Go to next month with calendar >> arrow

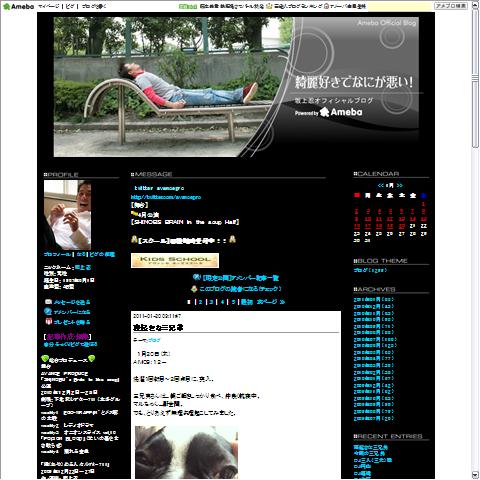[400, 185]
